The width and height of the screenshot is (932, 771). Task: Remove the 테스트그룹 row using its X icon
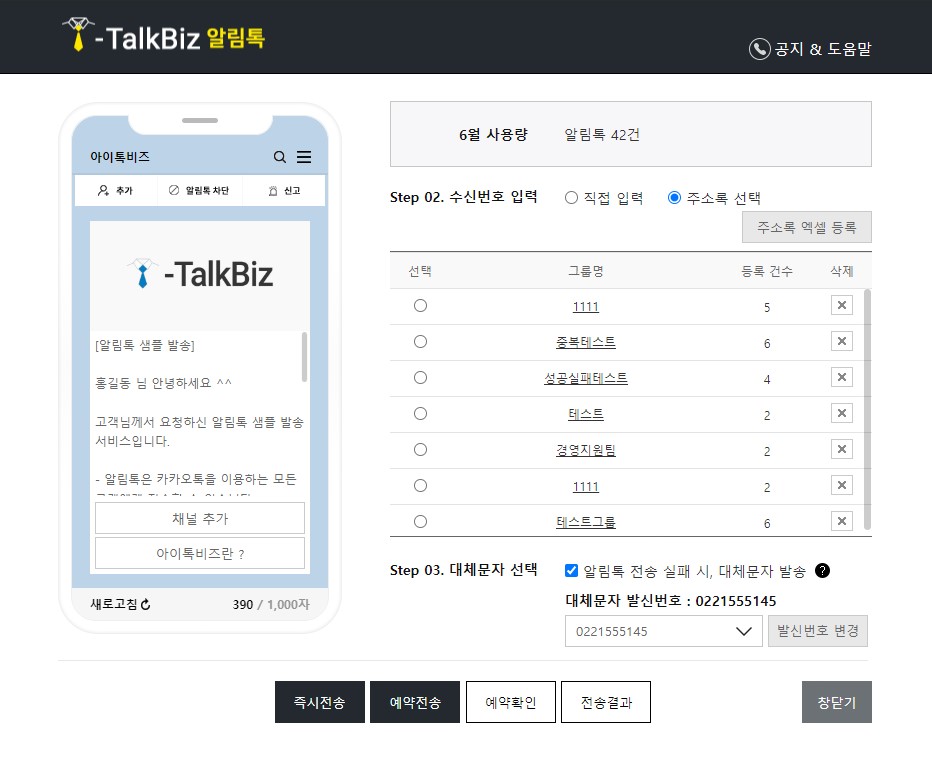[x=841, y=521]
